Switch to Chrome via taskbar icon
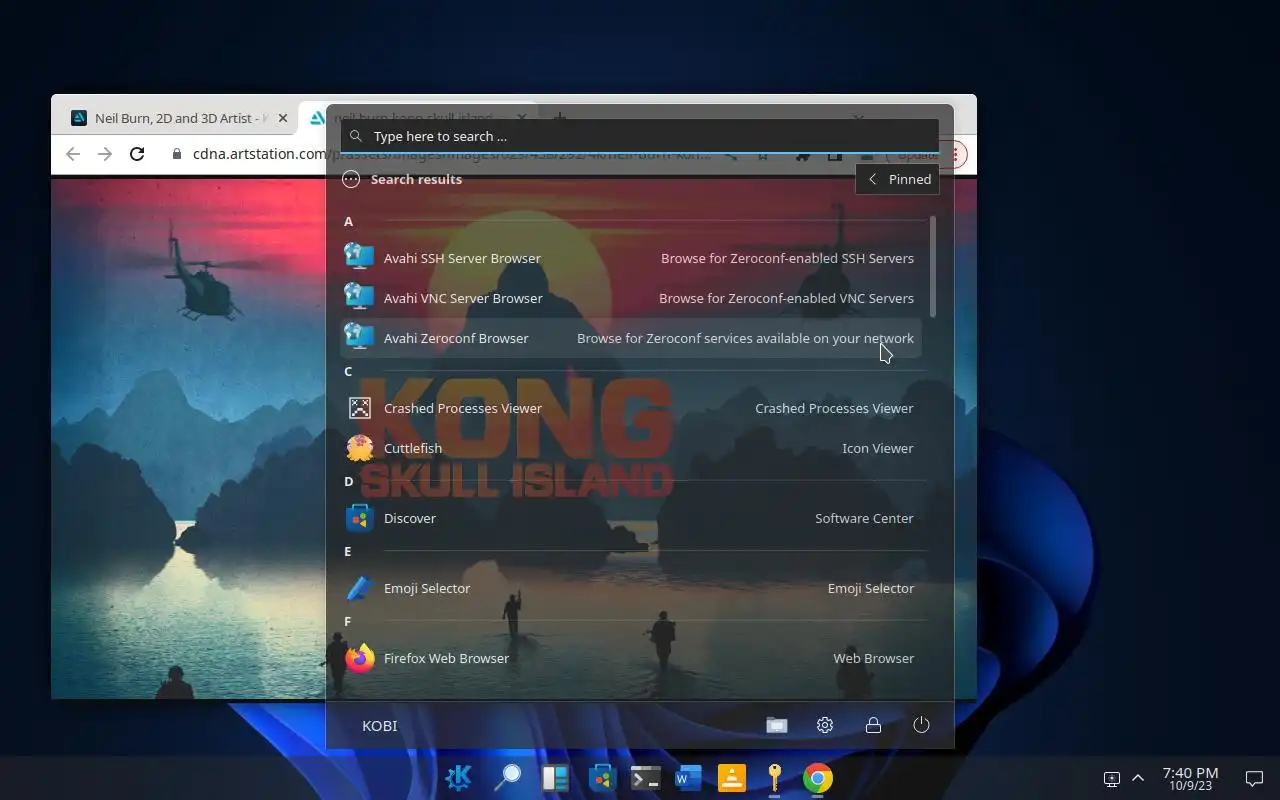 tap(817, 778)
